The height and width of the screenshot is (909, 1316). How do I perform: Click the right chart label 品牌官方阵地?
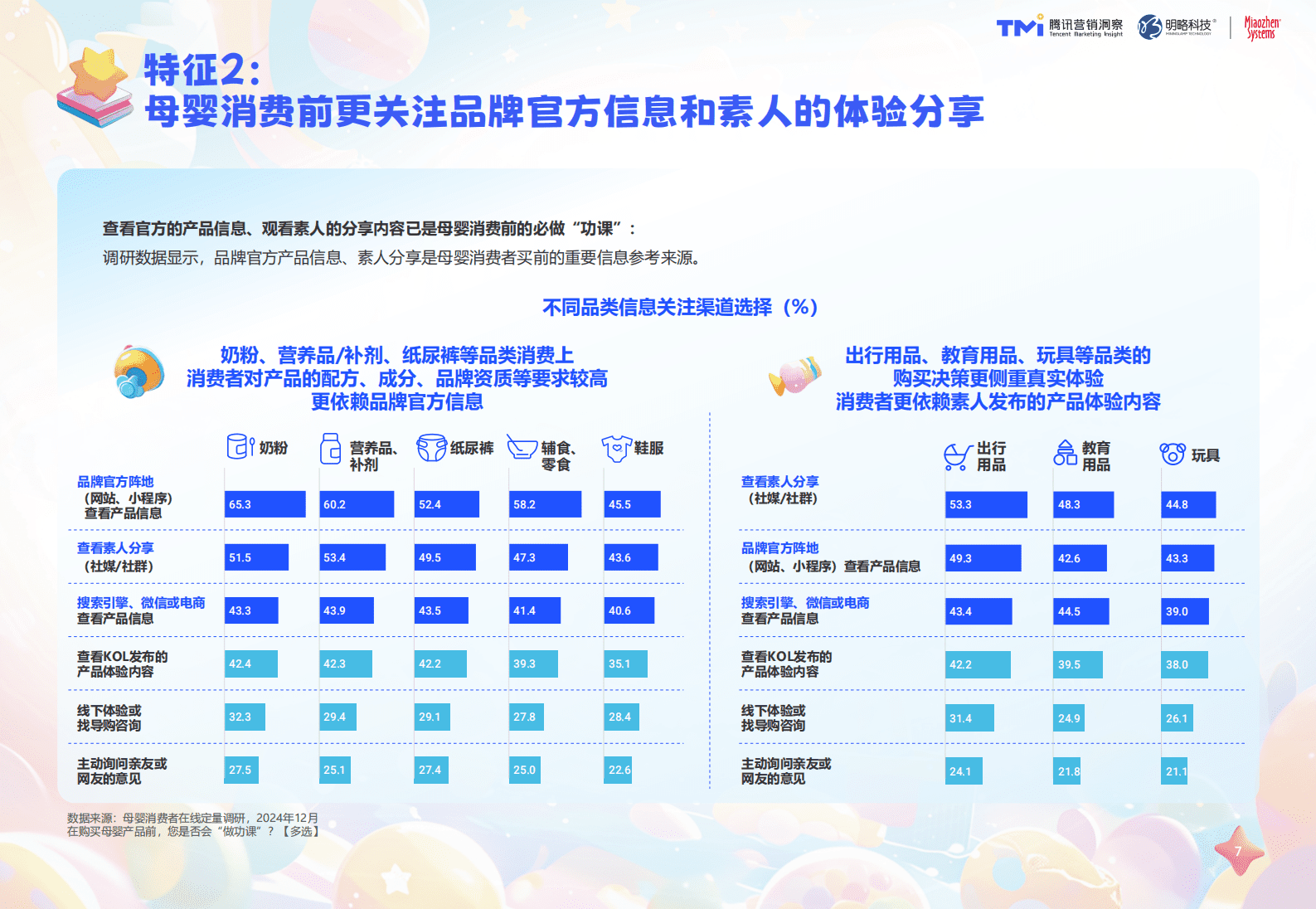tap(780, 548)
